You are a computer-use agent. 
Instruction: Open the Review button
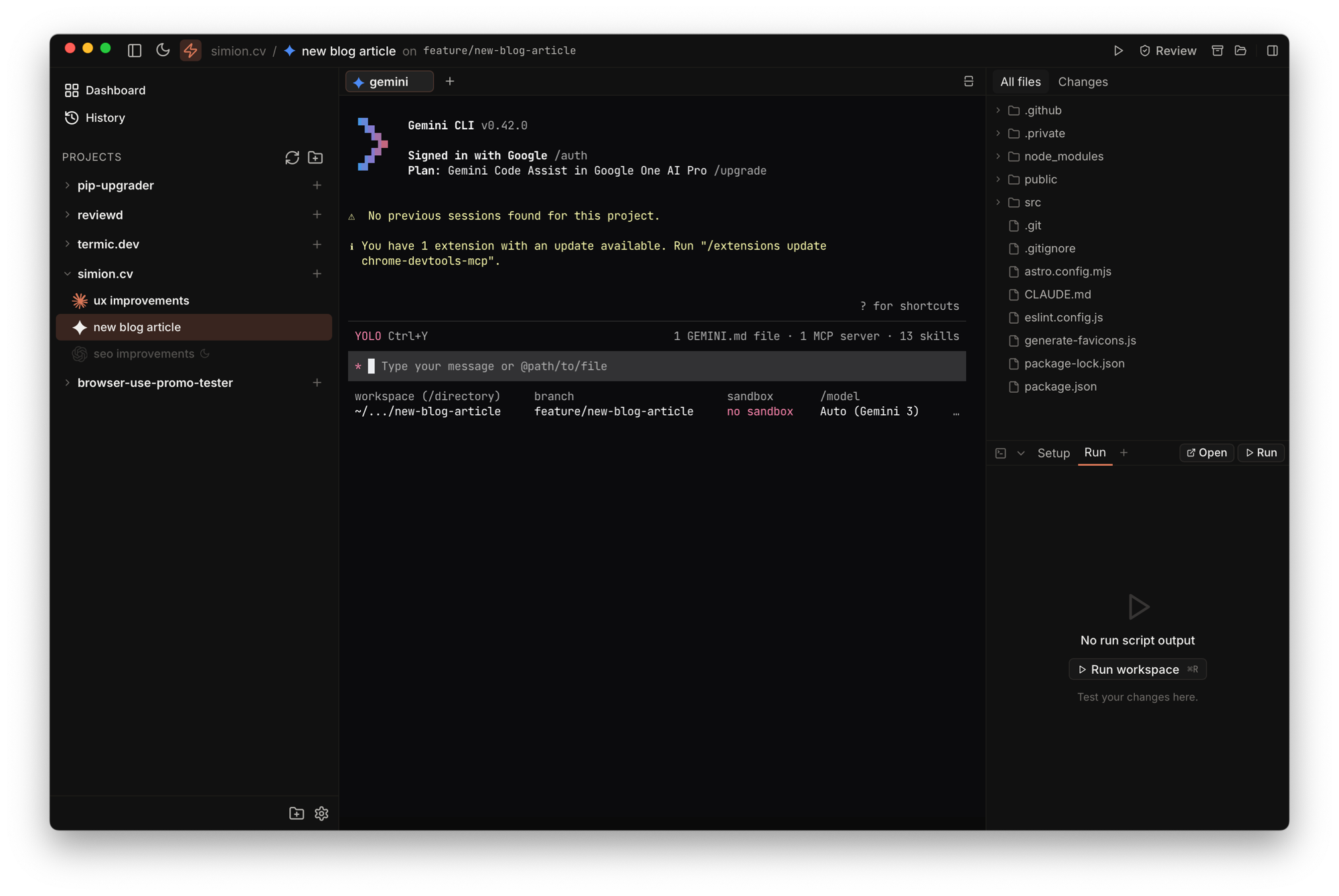pyautogui.click(x=1168, y=51)
